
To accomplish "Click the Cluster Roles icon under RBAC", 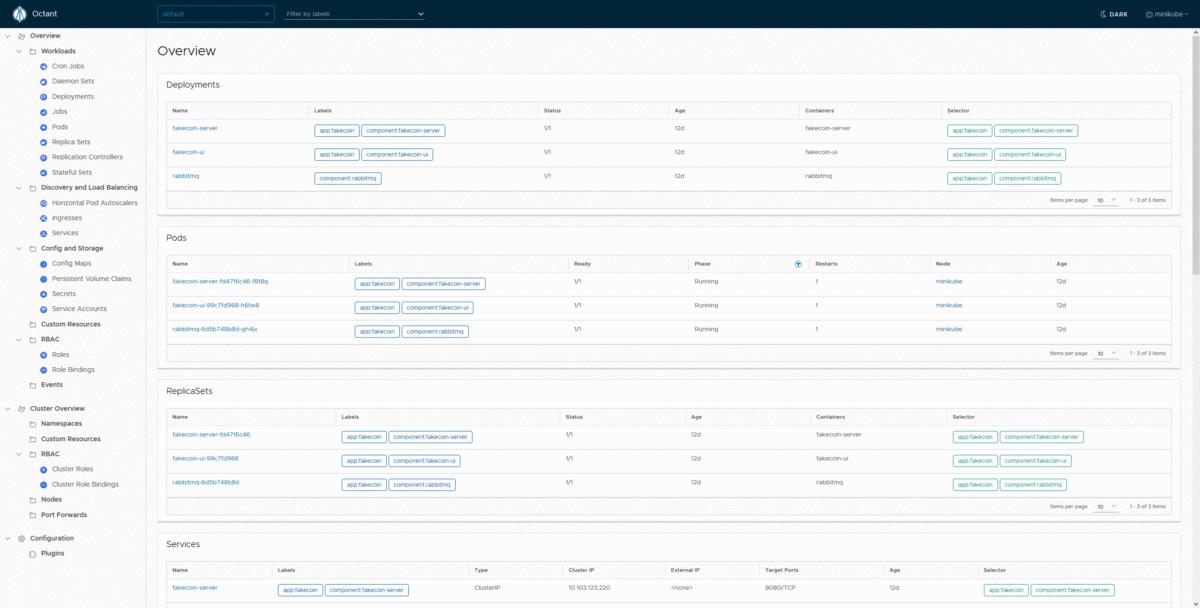I will click(42, 468).
